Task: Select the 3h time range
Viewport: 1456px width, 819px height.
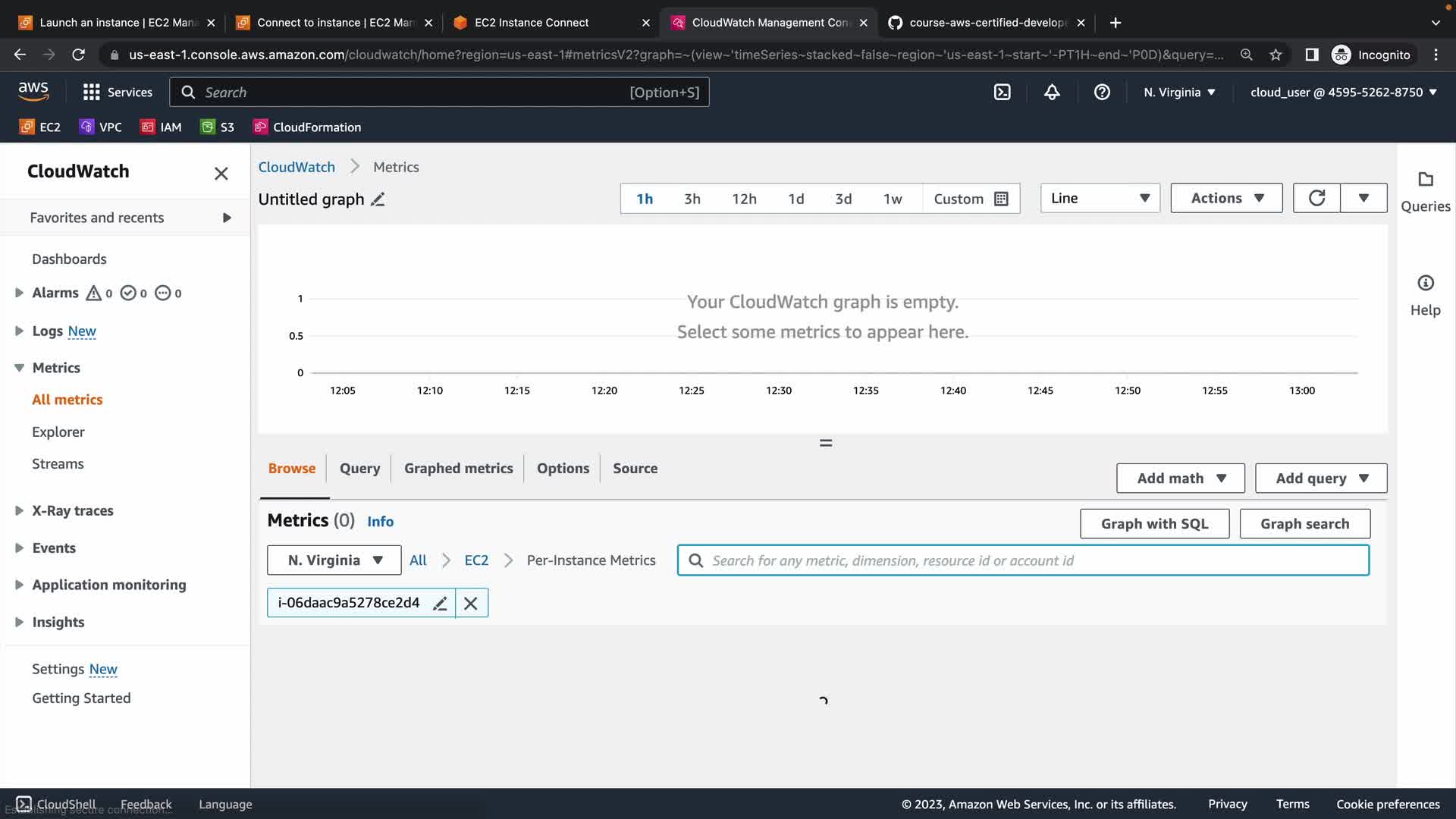Action: click(692, 199)
